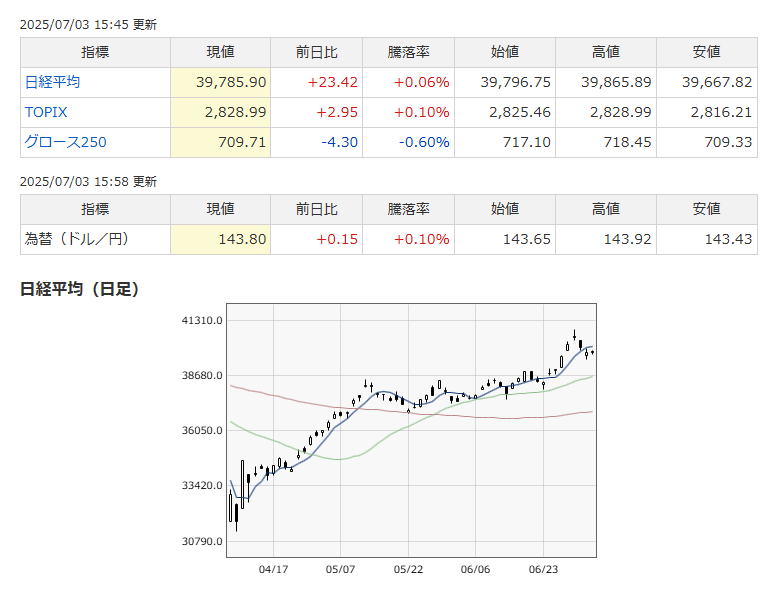
Task: Select グロース250 current value 709.71
Action: [x=242, y=142]
